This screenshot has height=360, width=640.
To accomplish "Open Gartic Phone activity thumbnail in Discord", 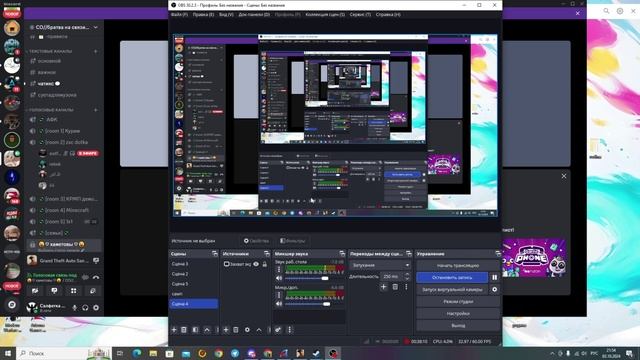I will click(534, 258).
